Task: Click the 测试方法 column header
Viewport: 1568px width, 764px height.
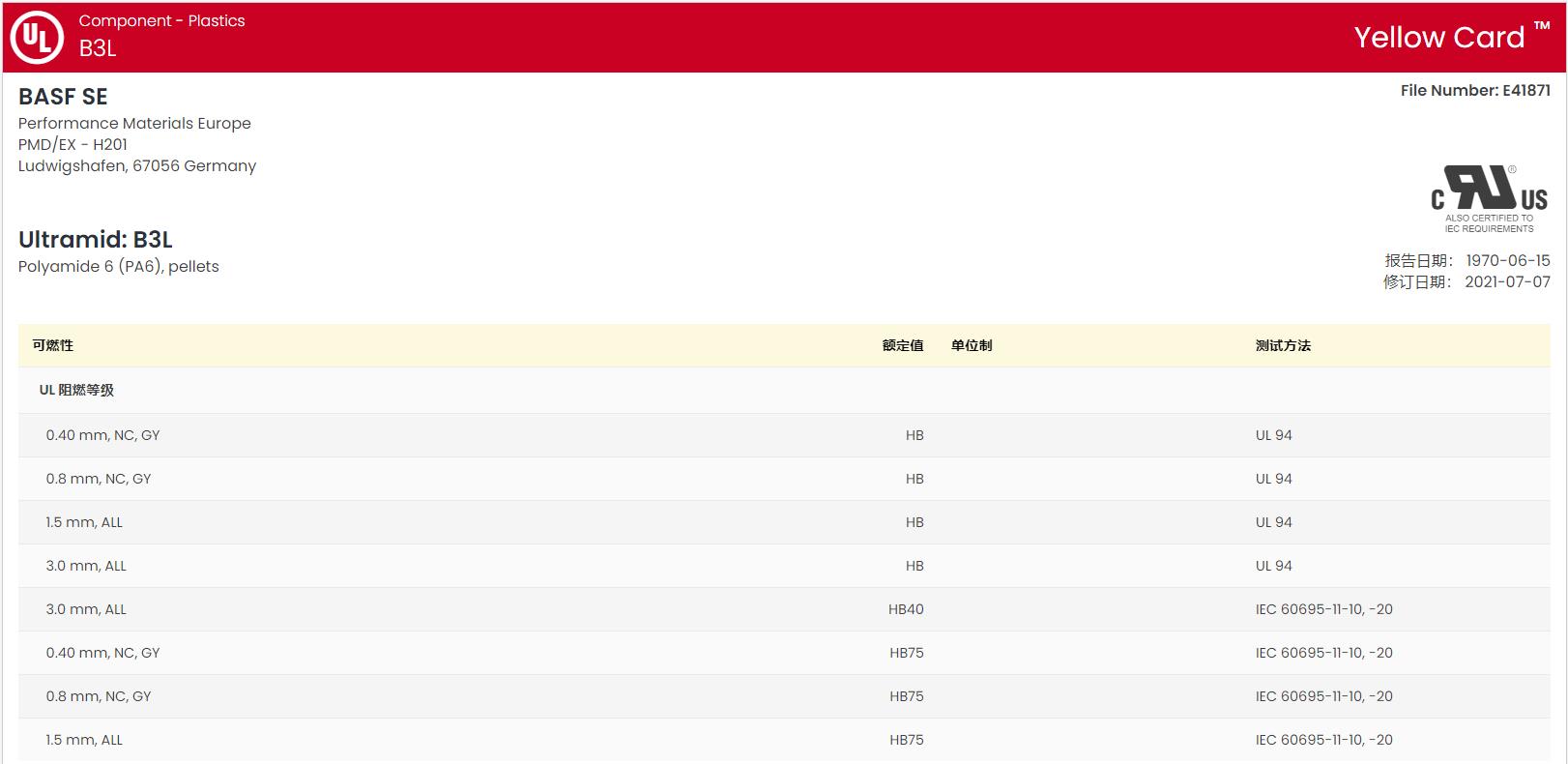Action: click(x=1283, y=345)
